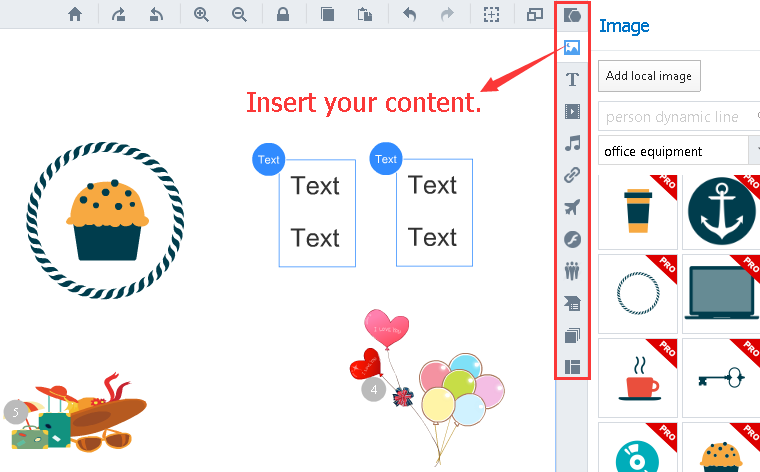Click the first blue Text badge
This screenshot has height=472, width=760.
pyautogui.click(x=269, y=159)
